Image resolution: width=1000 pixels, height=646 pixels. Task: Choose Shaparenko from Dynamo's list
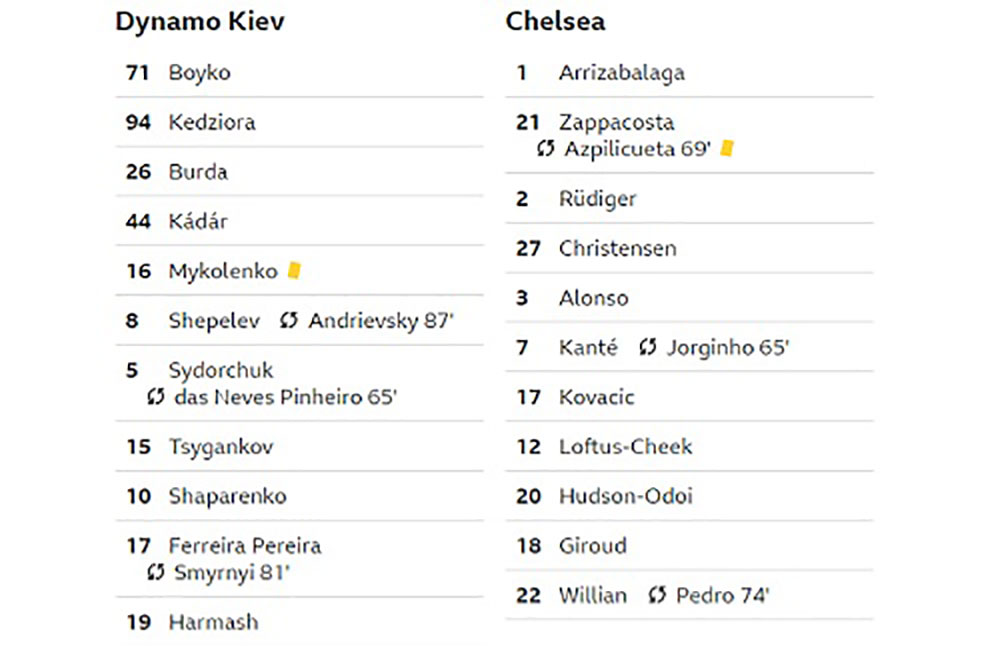(299, 496)
